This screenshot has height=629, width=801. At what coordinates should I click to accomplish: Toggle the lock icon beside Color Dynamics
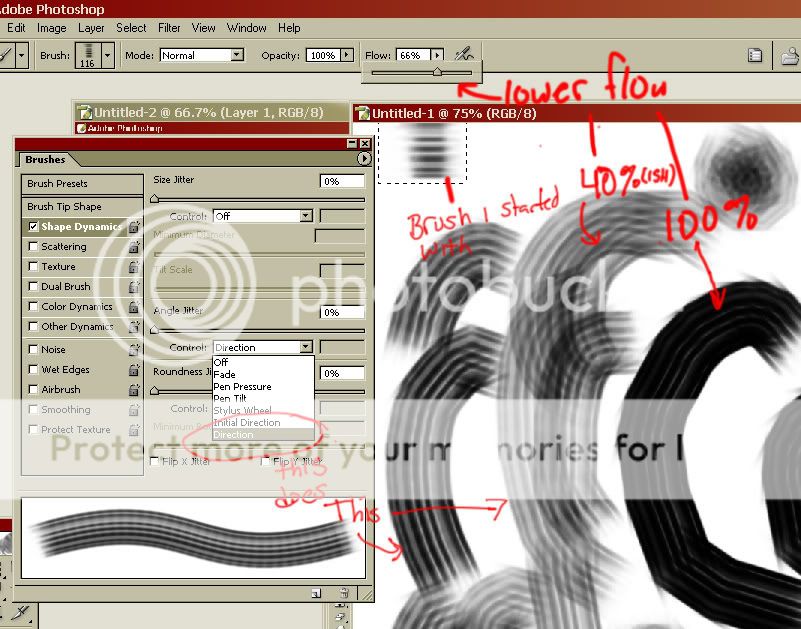click(134, 307)
